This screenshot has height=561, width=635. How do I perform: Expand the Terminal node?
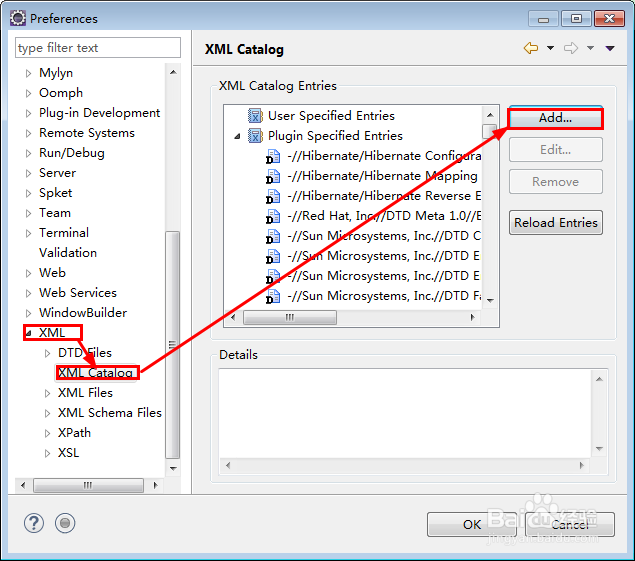(28, 233)
